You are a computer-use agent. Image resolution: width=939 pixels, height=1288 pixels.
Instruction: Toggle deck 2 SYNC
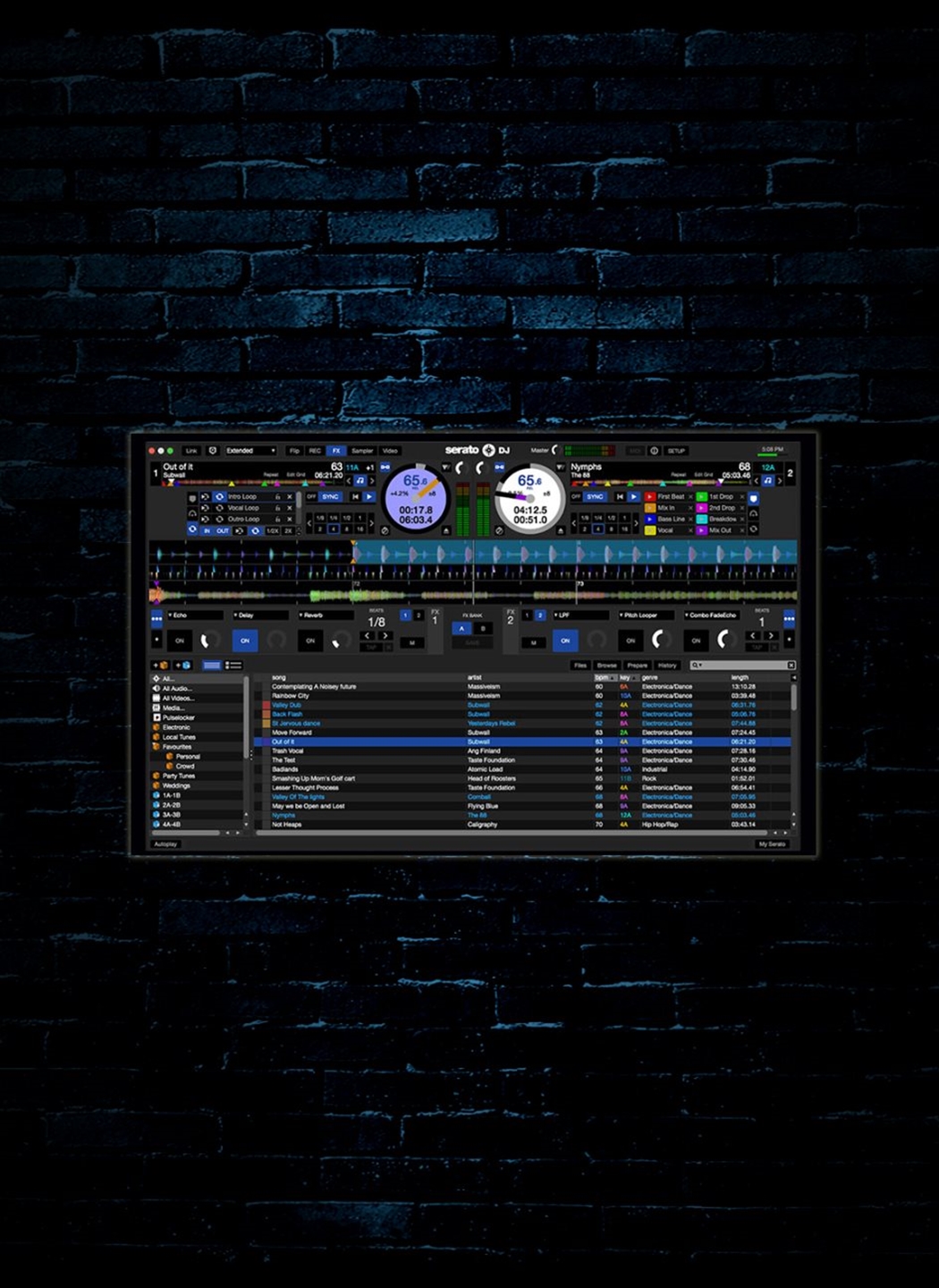pos(595,496)
